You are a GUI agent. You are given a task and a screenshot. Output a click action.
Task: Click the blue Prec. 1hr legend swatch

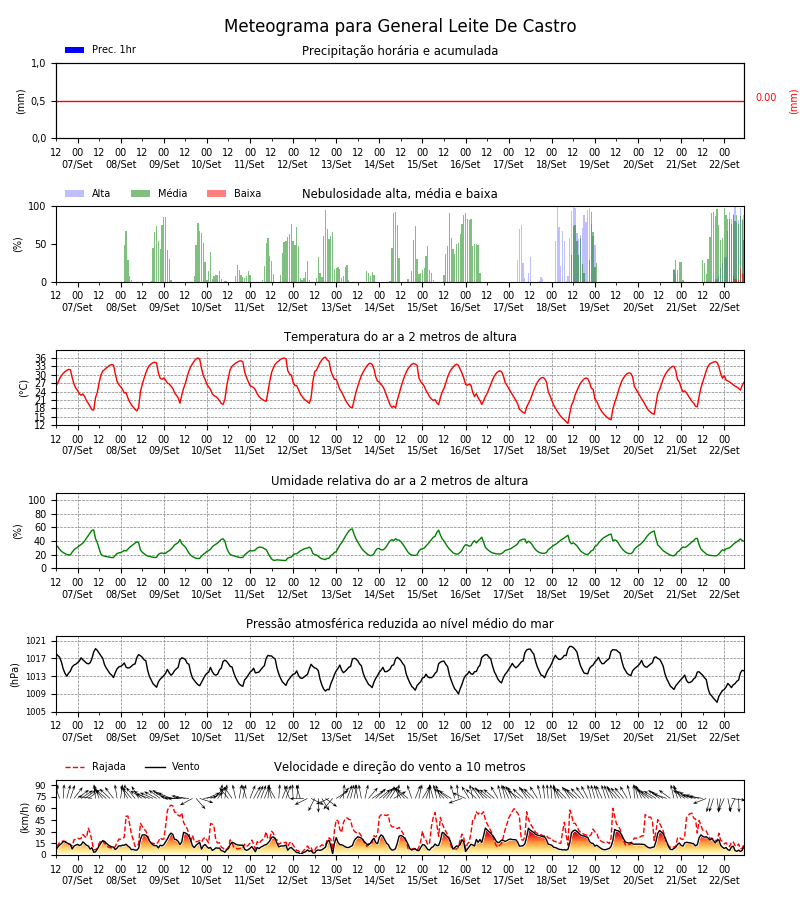pos(75,50)
